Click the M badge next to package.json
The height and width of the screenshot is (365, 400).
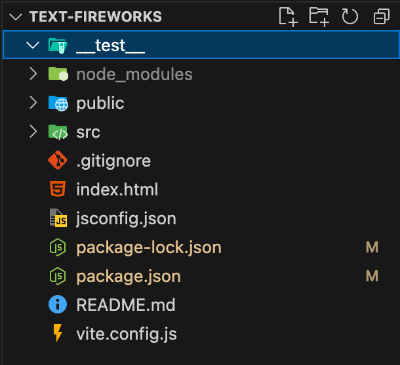coord(372,276)
